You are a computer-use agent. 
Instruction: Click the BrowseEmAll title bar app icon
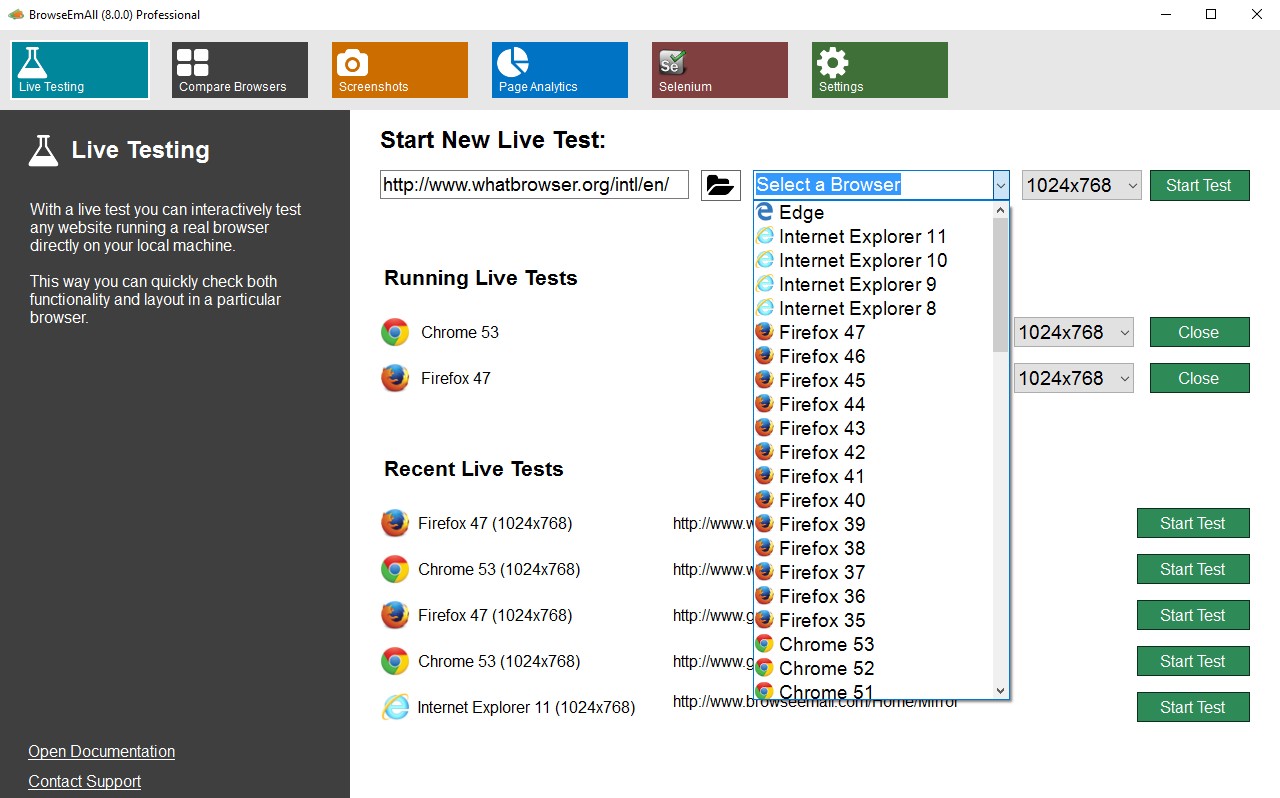[x=16, y=14]
